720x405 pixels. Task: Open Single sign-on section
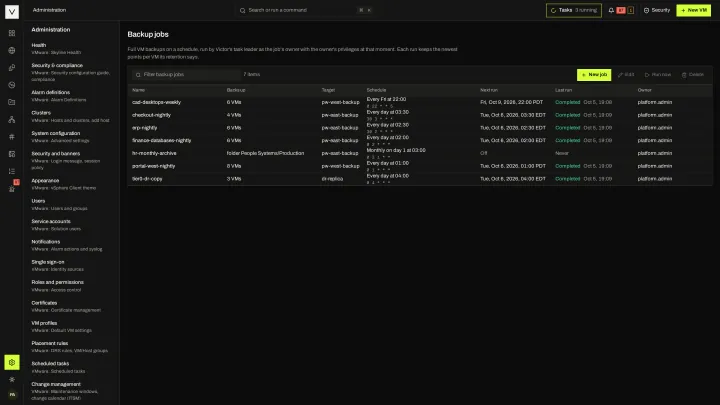[x=71, y=265]
